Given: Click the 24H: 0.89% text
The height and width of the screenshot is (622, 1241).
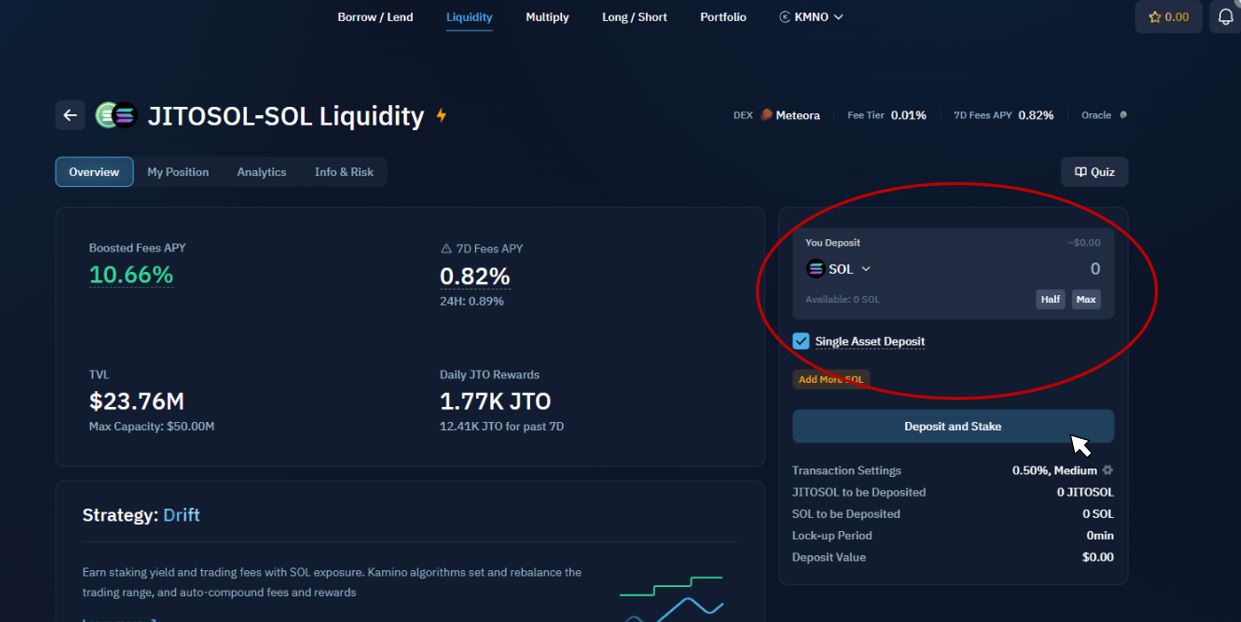Looking at the screenshot, I should point(472,301).
